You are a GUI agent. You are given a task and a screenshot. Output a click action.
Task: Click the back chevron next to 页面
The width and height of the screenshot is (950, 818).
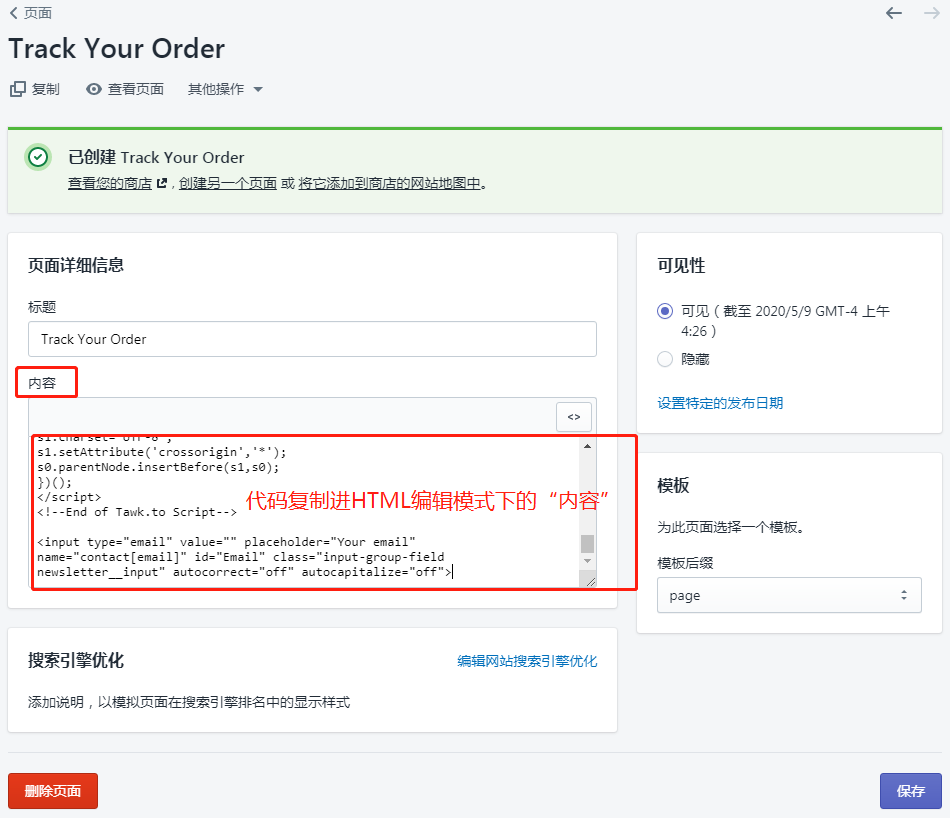13,13
